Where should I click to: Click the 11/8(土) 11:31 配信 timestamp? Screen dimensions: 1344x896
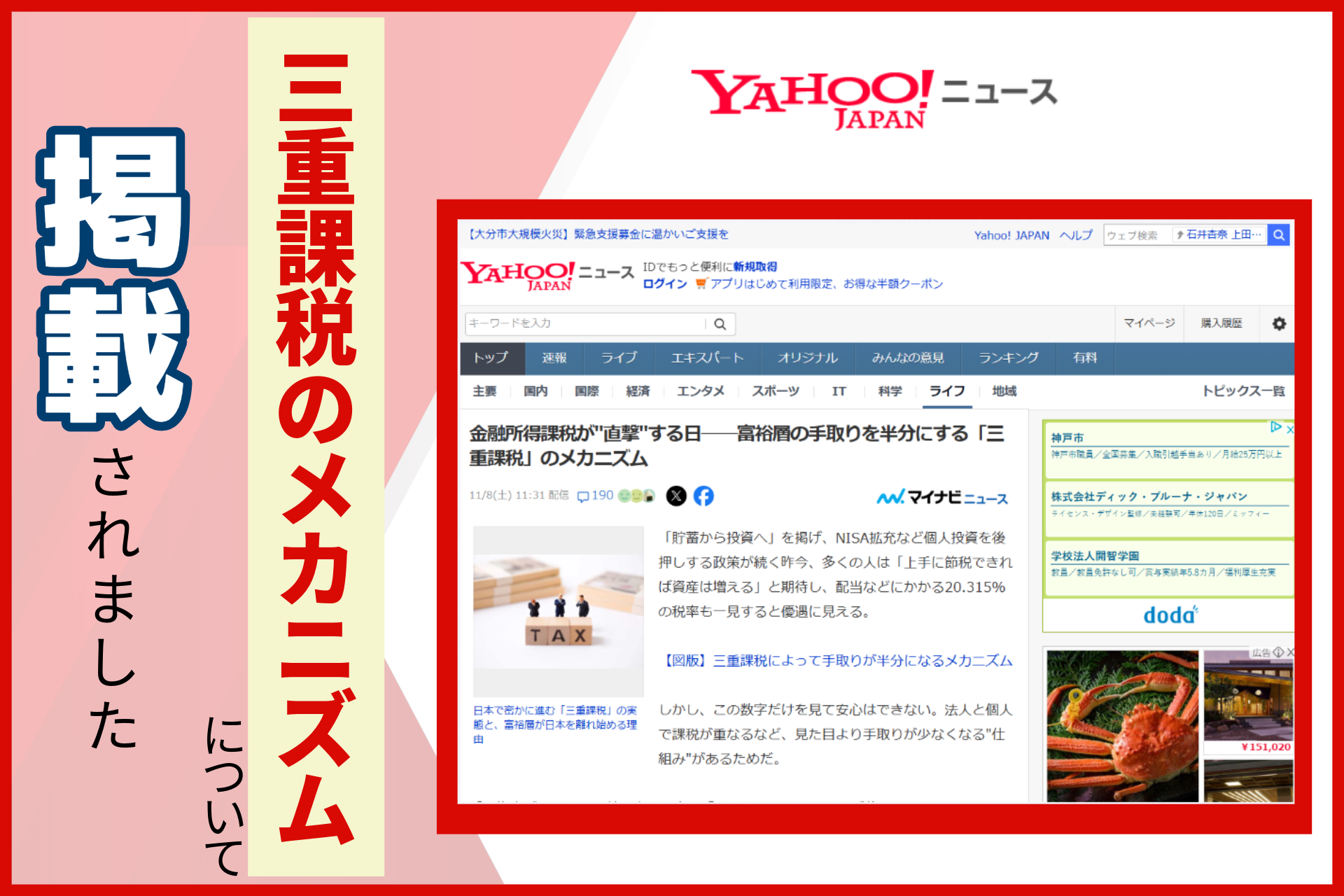coord(519,496)
